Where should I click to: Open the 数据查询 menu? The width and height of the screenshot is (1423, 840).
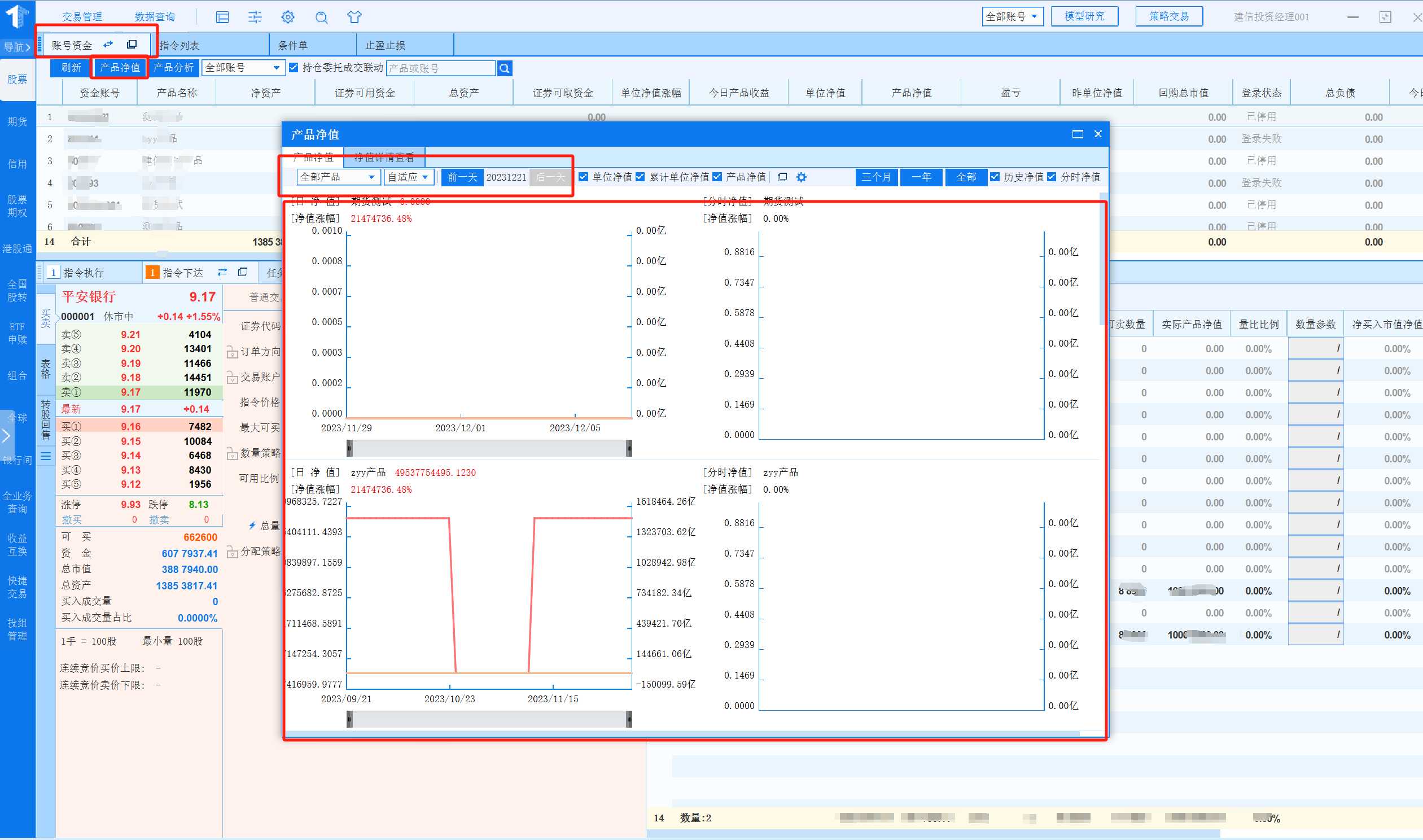[155, 17]
